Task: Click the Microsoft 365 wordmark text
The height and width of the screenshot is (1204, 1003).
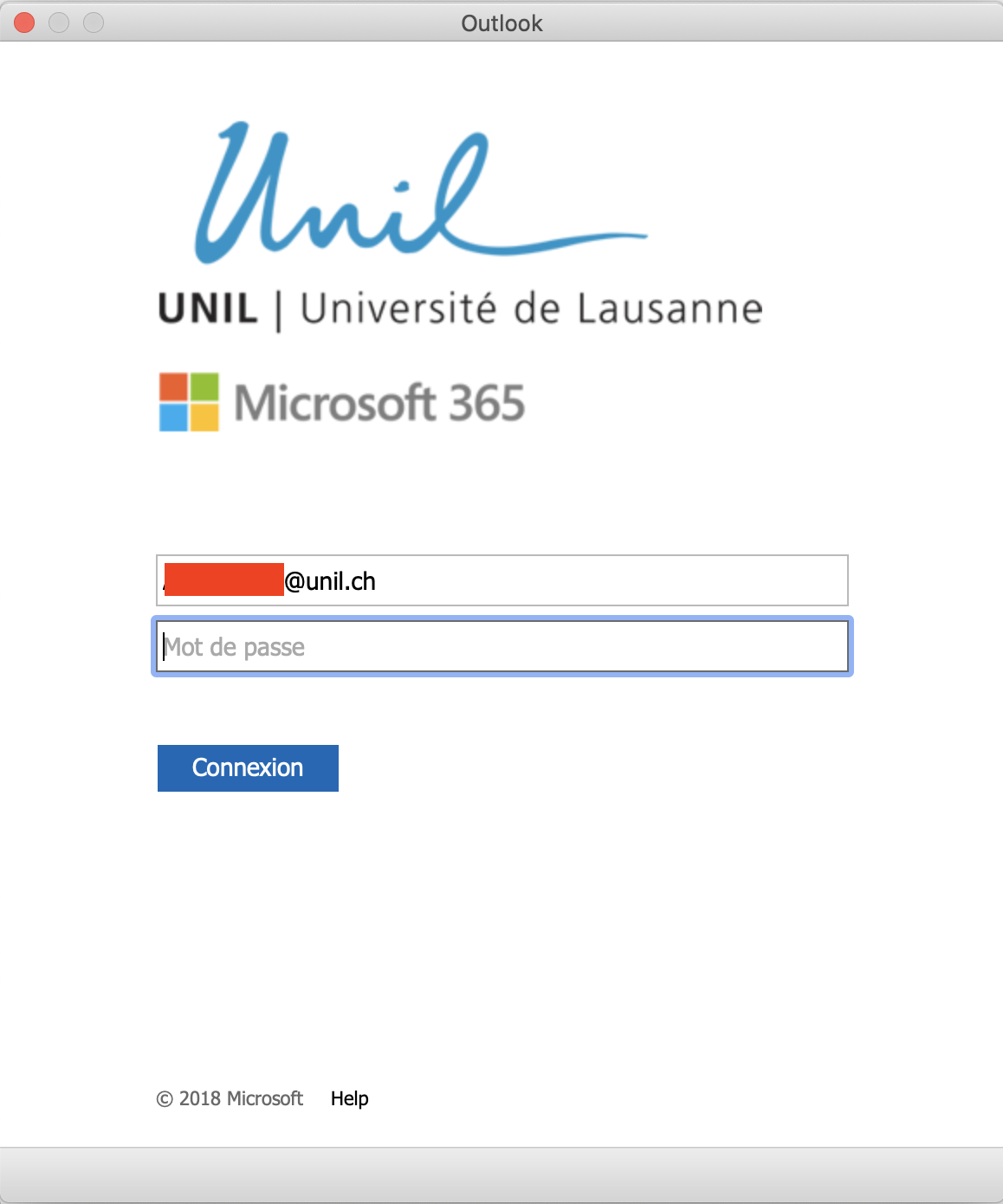Action: tap(379, 403)
